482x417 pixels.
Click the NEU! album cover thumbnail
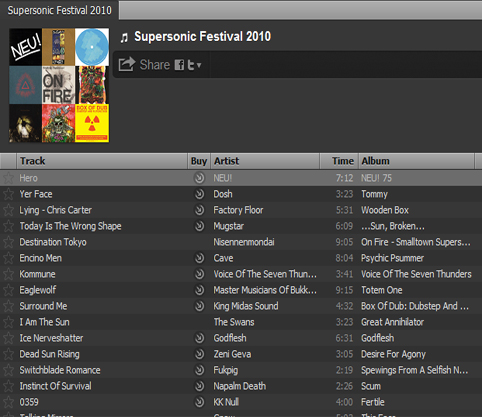click(x=25, y=47)
